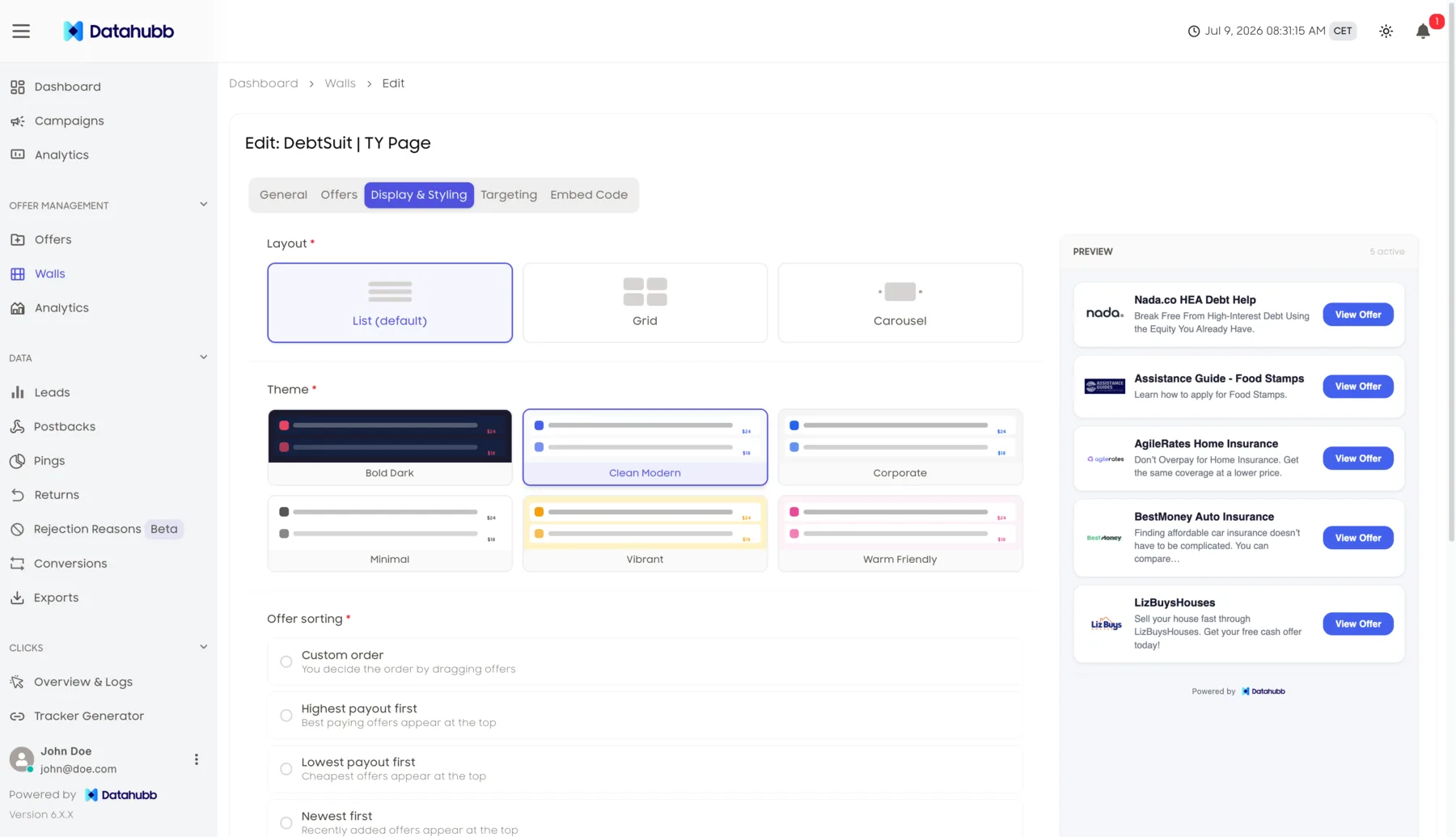Viewport: 1456px width, 837px height.
Task: Select Highest payout first radio
Action: 286,716
